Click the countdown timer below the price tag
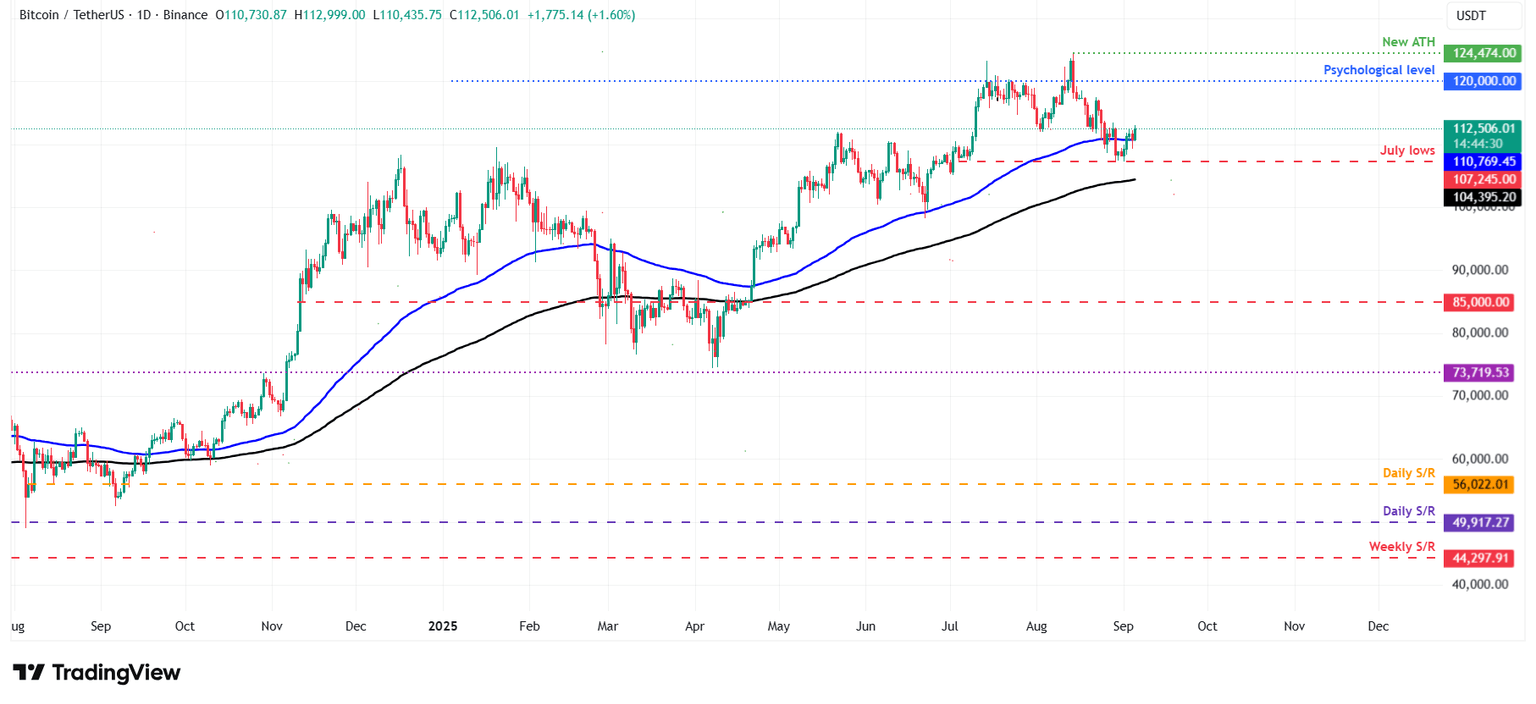Viewport: 1536px width, 704px height. (x=1482, y=143)
